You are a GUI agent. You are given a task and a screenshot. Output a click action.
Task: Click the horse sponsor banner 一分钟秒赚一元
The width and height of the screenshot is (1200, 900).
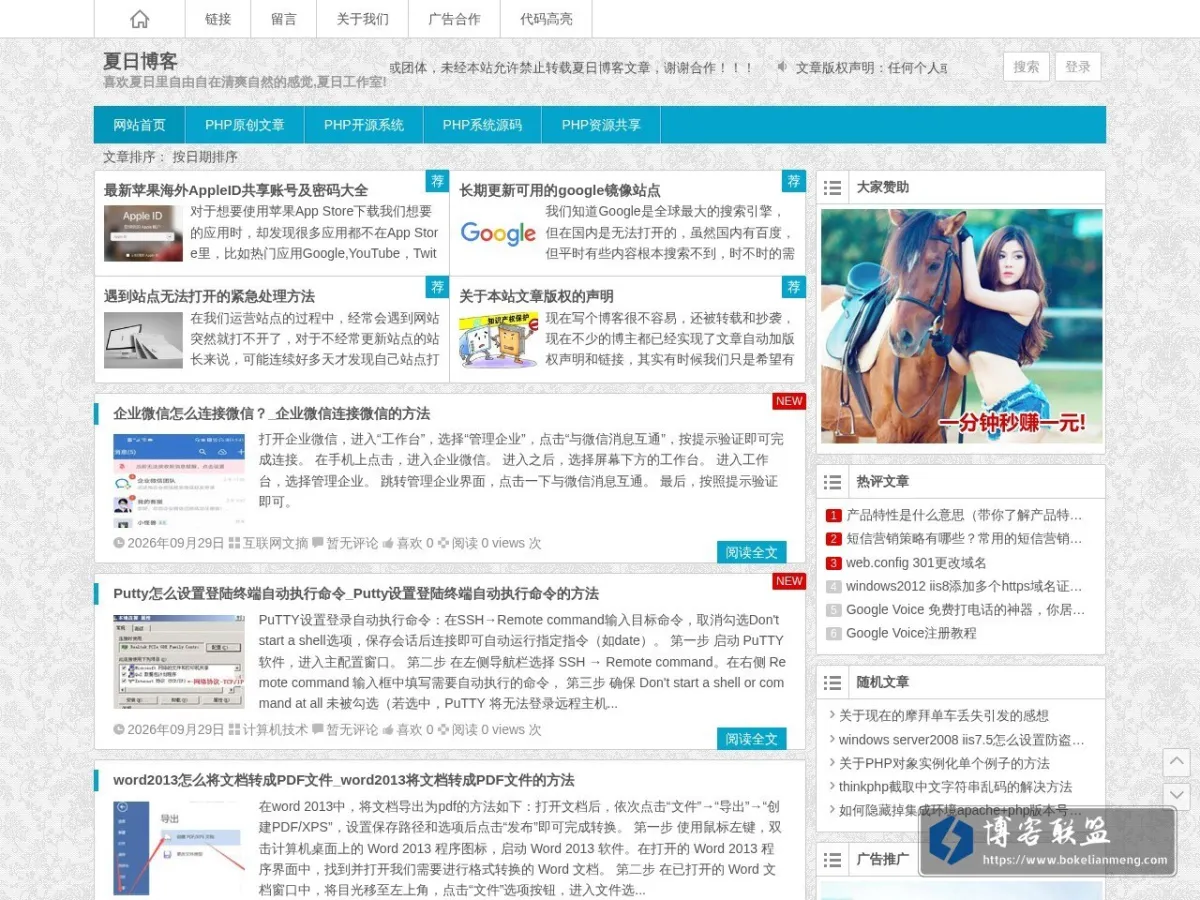tap(961, 326)
